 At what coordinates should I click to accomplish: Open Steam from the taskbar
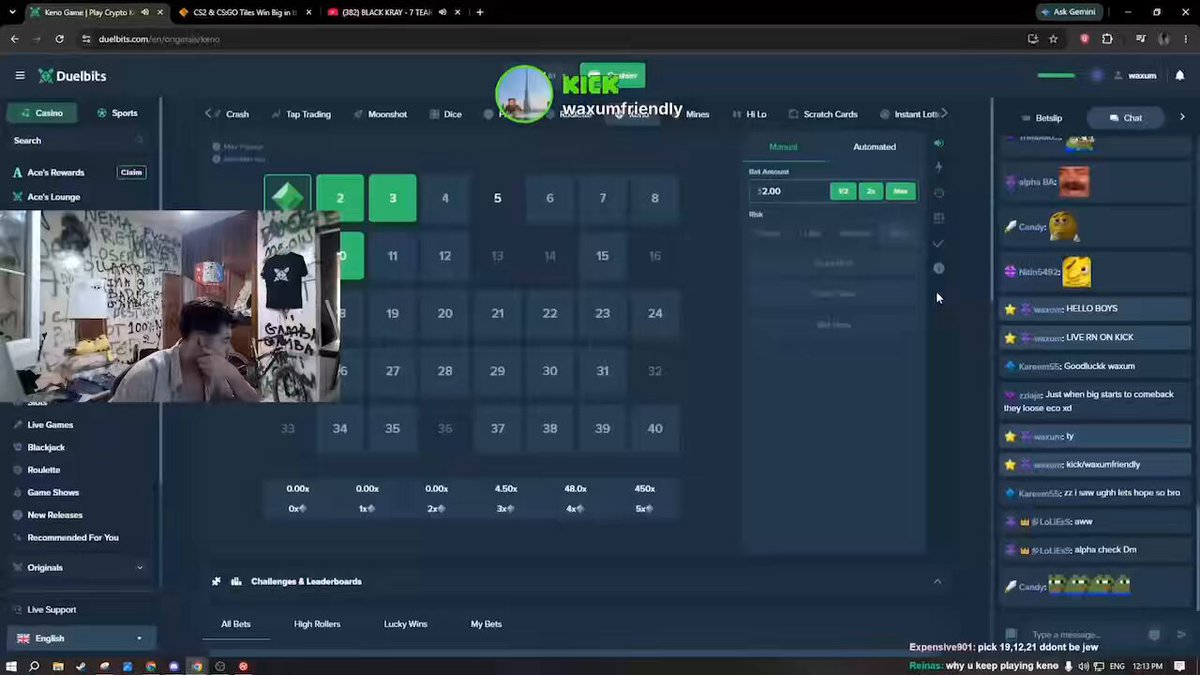click(x=81, y=666)
